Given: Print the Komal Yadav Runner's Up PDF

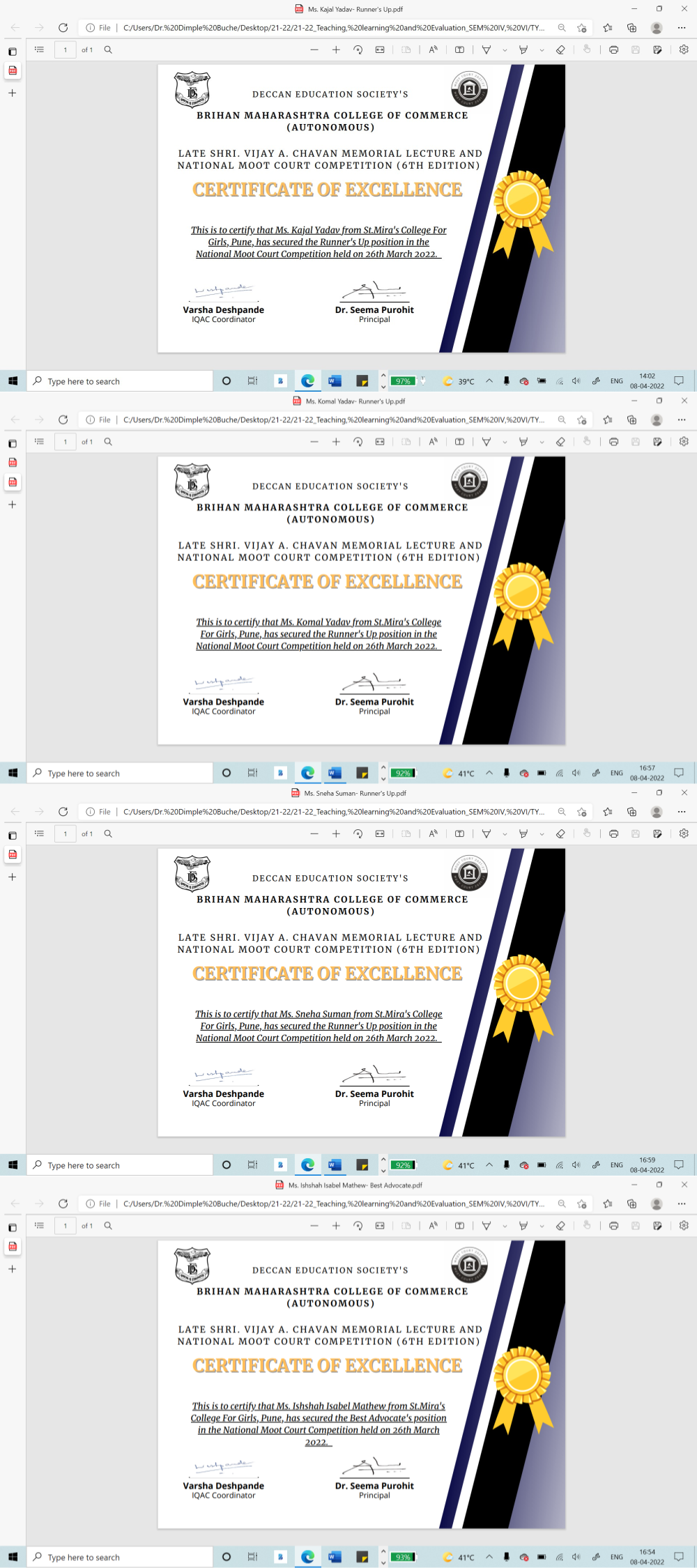Looking at the screenshot, I should pyautogui.click(x=613, y=441).
